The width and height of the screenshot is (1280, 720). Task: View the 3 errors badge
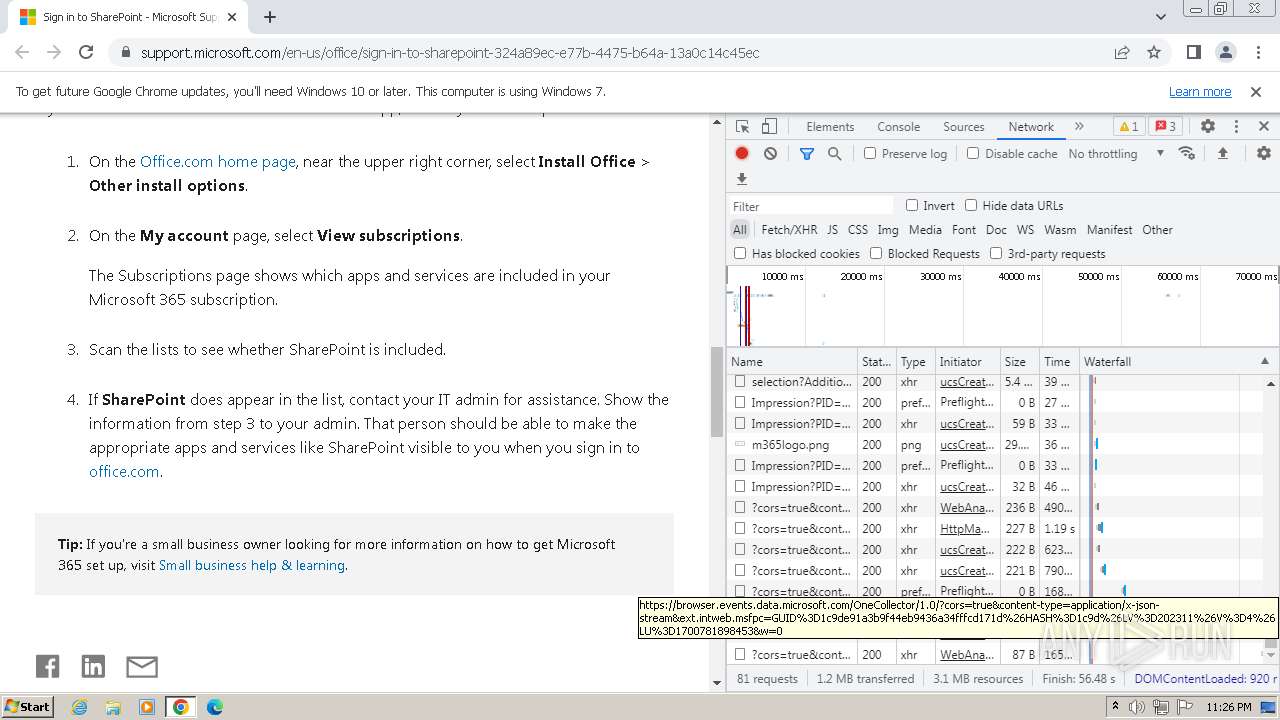click(x=1166, y=127)
